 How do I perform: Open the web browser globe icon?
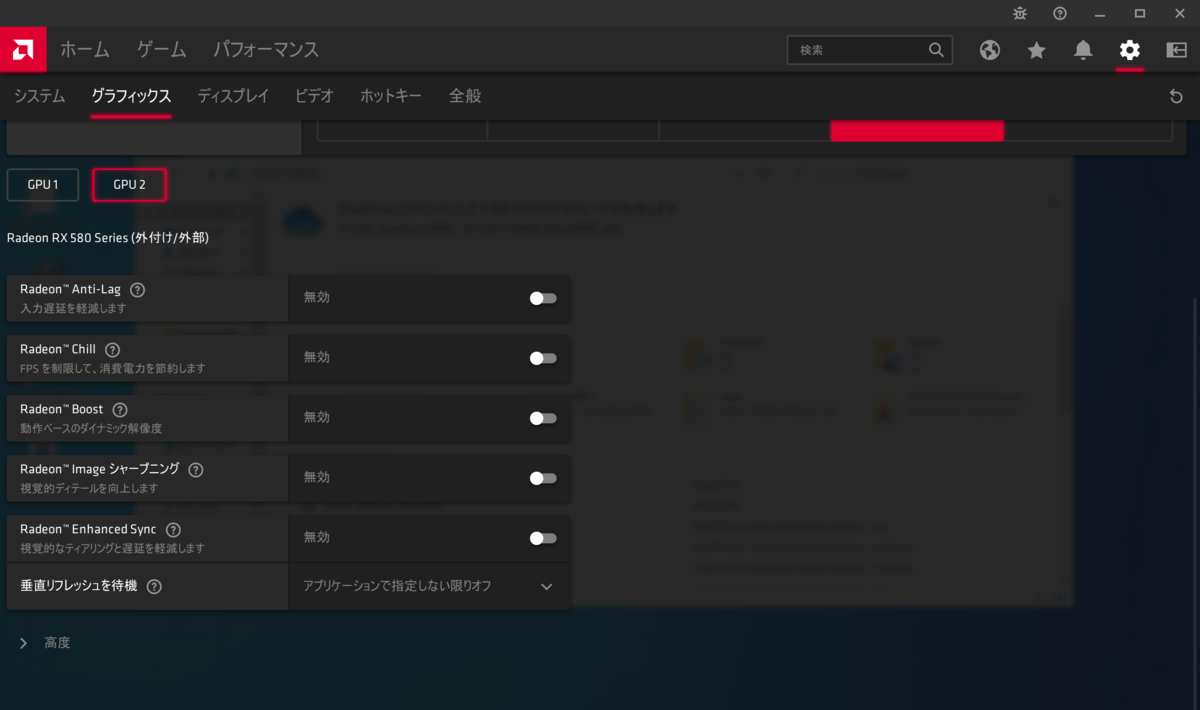(x=990, y=50)
